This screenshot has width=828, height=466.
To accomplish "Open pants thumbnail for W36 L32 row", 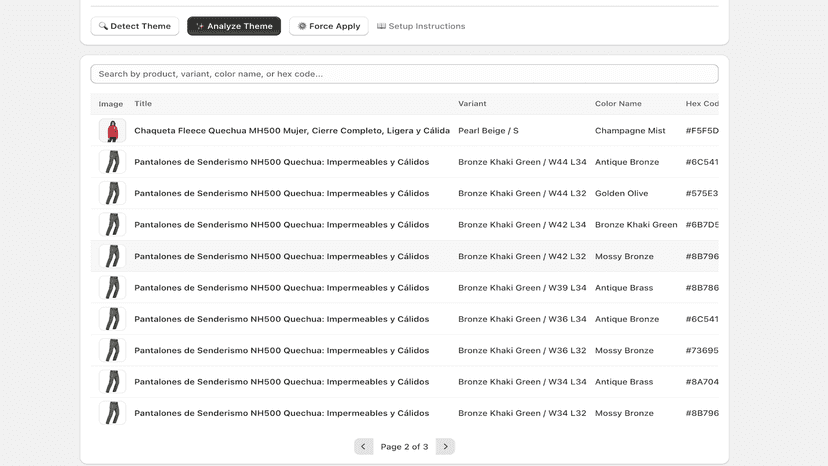I will click(112, 350).
